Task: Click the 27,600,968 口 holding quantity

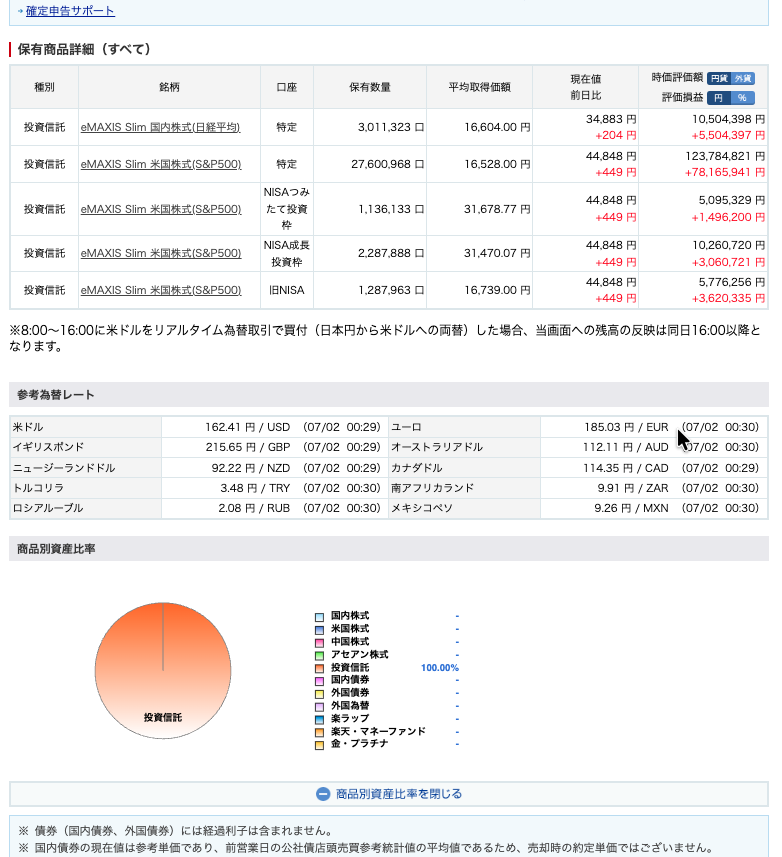Action: click(x=387, y=164)
